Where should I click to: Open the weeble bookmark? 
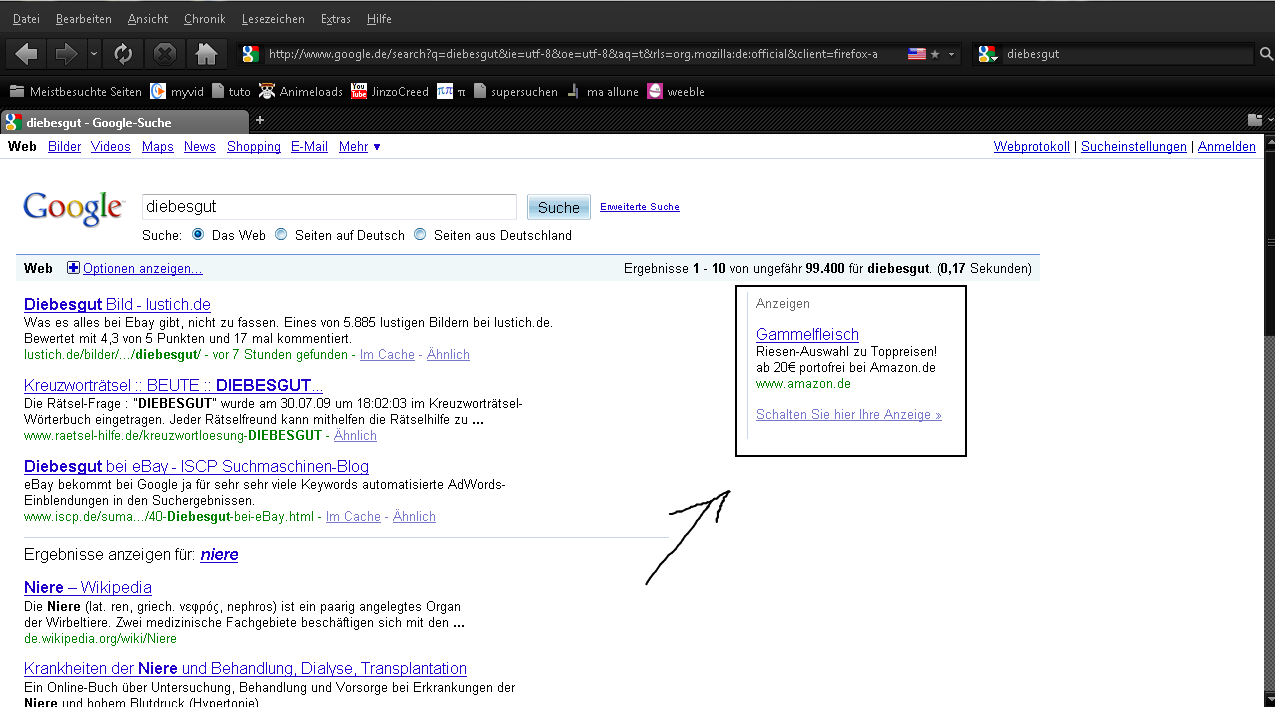pyautogui.click(x=676, y=91)
